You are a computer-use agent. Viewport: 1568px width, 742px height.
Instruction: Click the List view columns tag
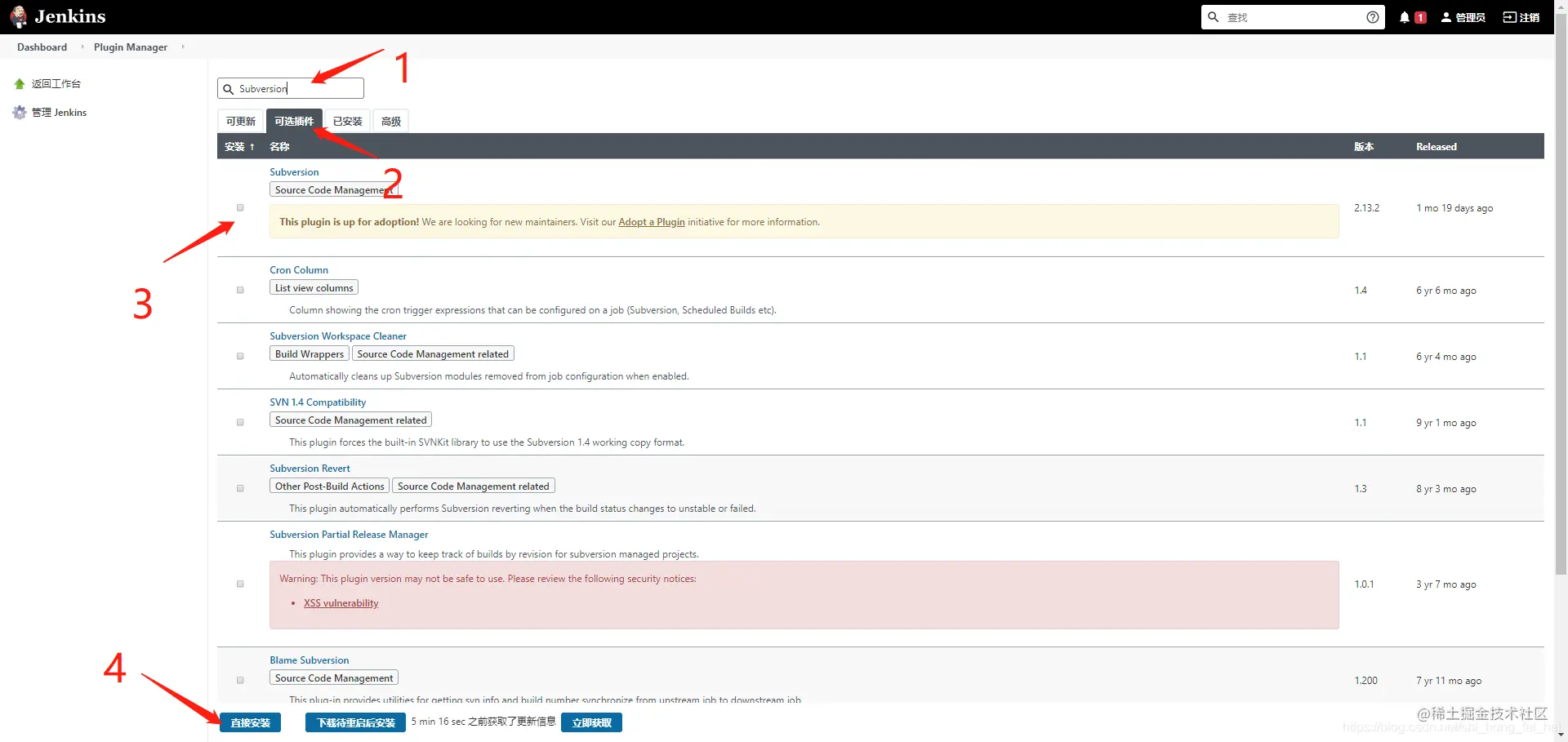[314, 288]
